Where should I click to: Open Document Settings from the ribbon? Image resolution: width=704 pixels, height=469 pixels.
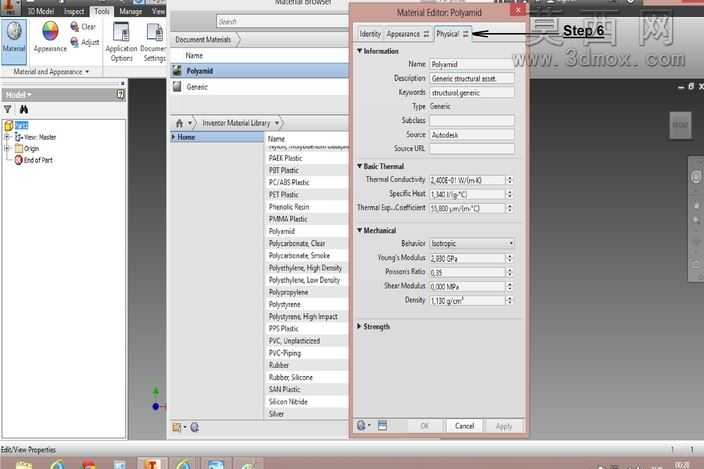[x=154, y=42]
